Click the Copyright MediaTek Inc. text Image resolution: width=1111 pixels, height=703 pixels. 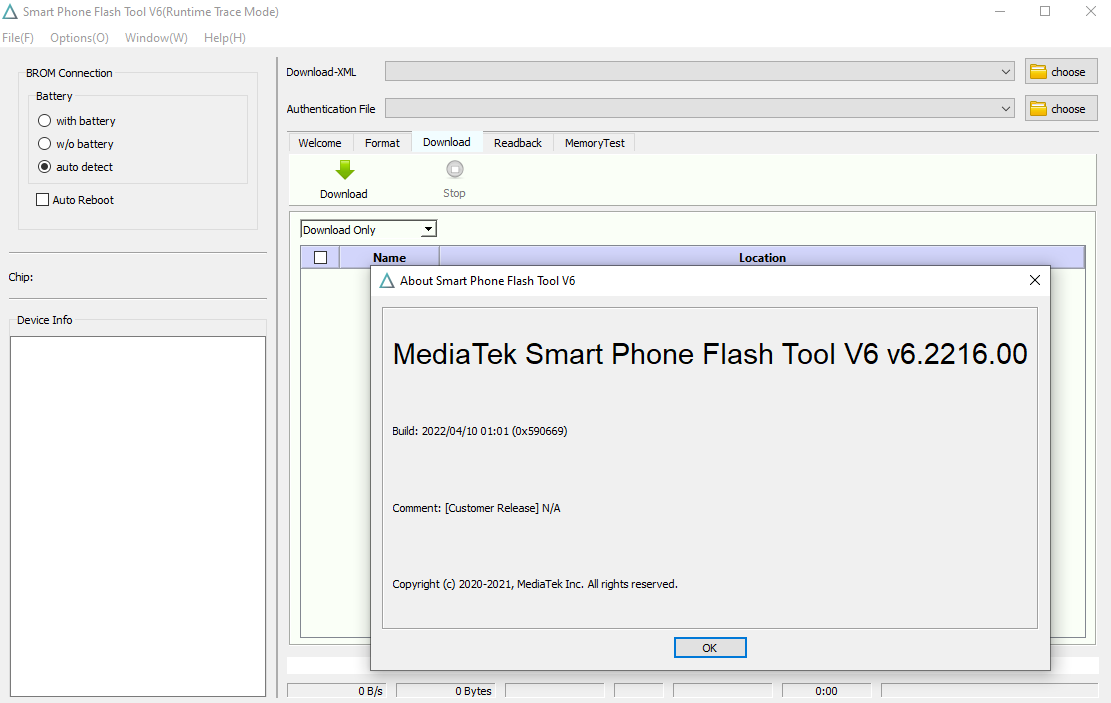535,584
